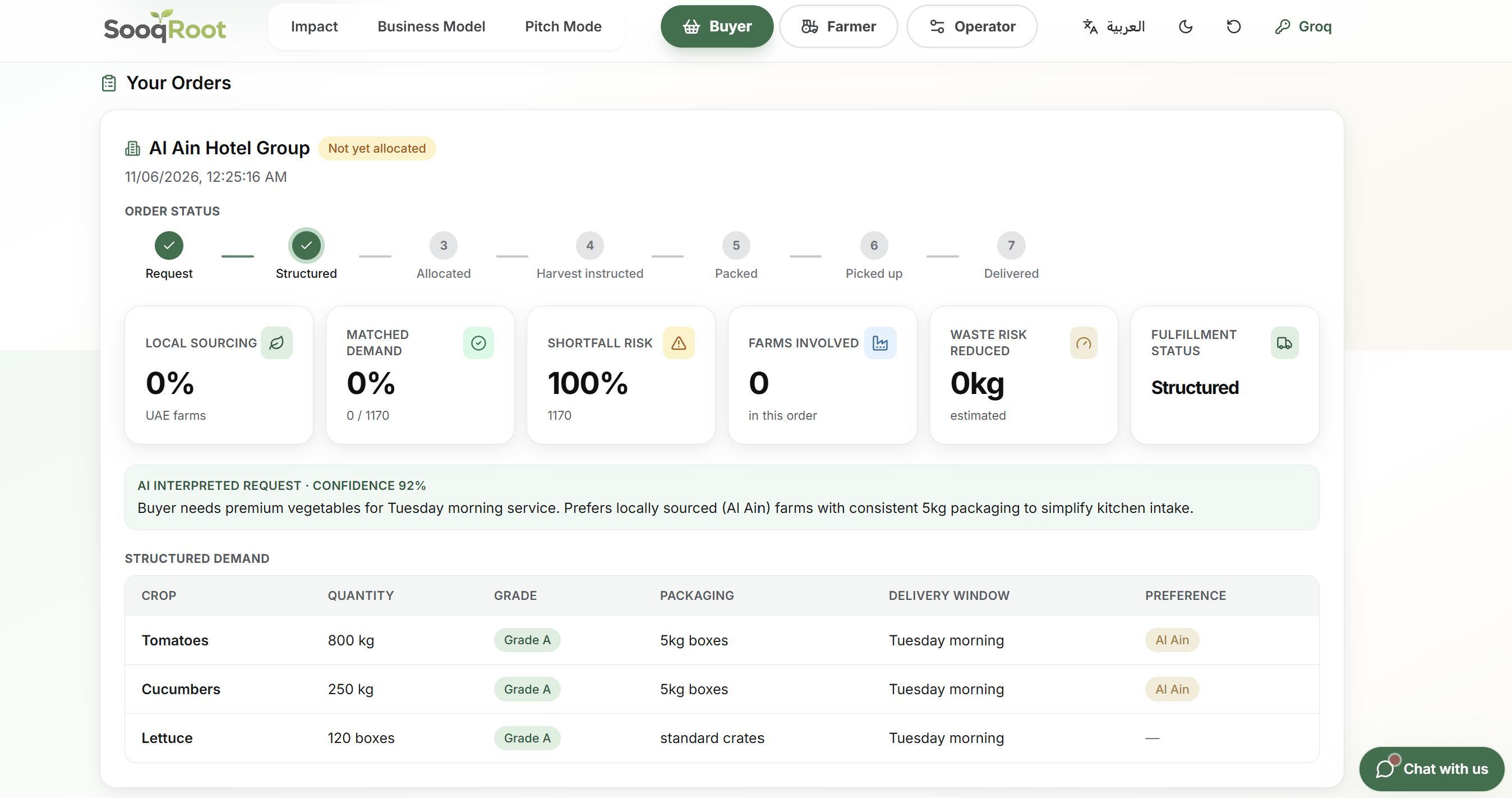Click the Lettuce crop row
This screenshot has height=798, width=1512.
click(721, 737)
